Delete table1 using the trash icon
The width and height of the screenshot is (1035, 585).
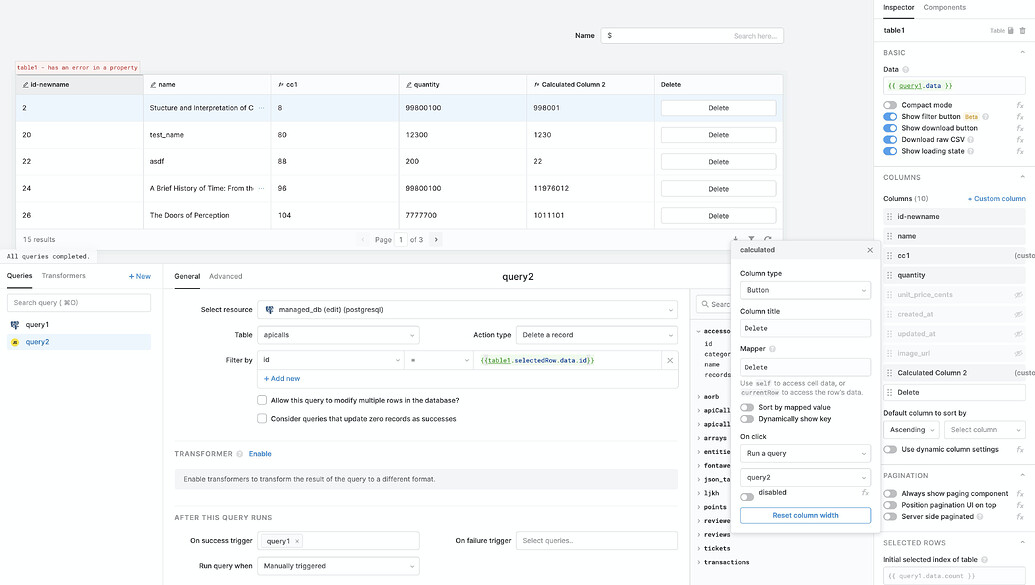pyautogui.click(x=1022, y=30)
